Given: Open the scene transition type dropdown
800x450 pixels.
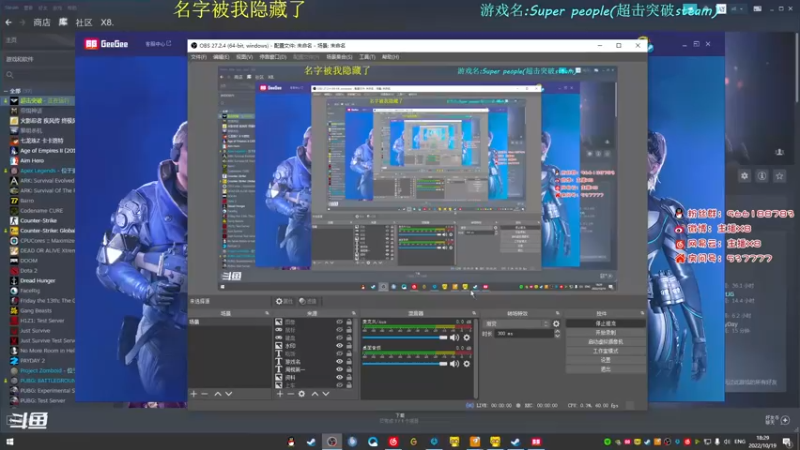Looking at the screenshot, I should click(x=517, y=324).
